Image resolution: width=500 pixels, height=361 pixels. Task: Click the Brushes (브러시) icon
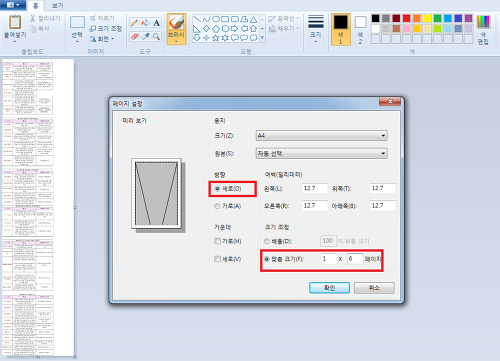(176, 23)
